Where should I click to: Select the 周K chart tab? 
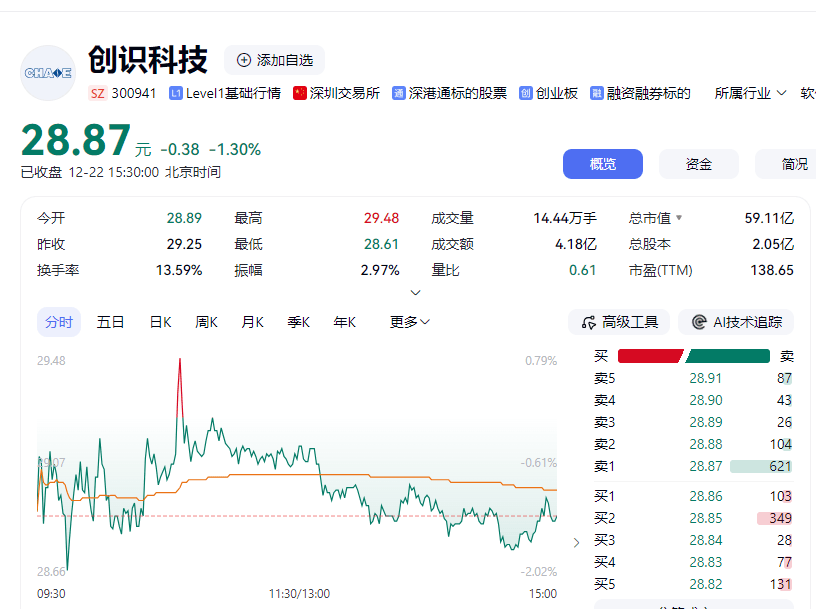pos(206,322)
